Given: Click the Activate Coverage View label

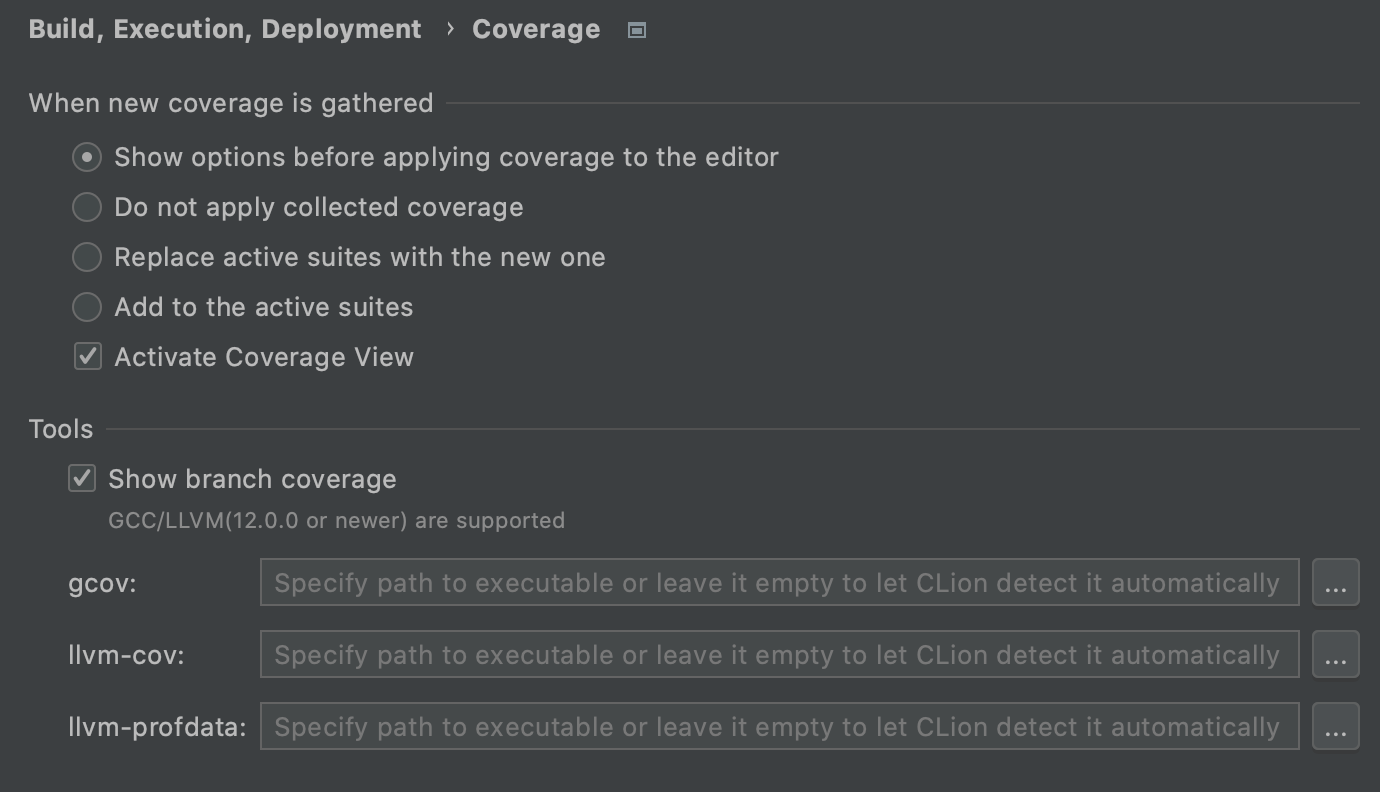Looking at the screenshot, I should click(x=264, y=357).
